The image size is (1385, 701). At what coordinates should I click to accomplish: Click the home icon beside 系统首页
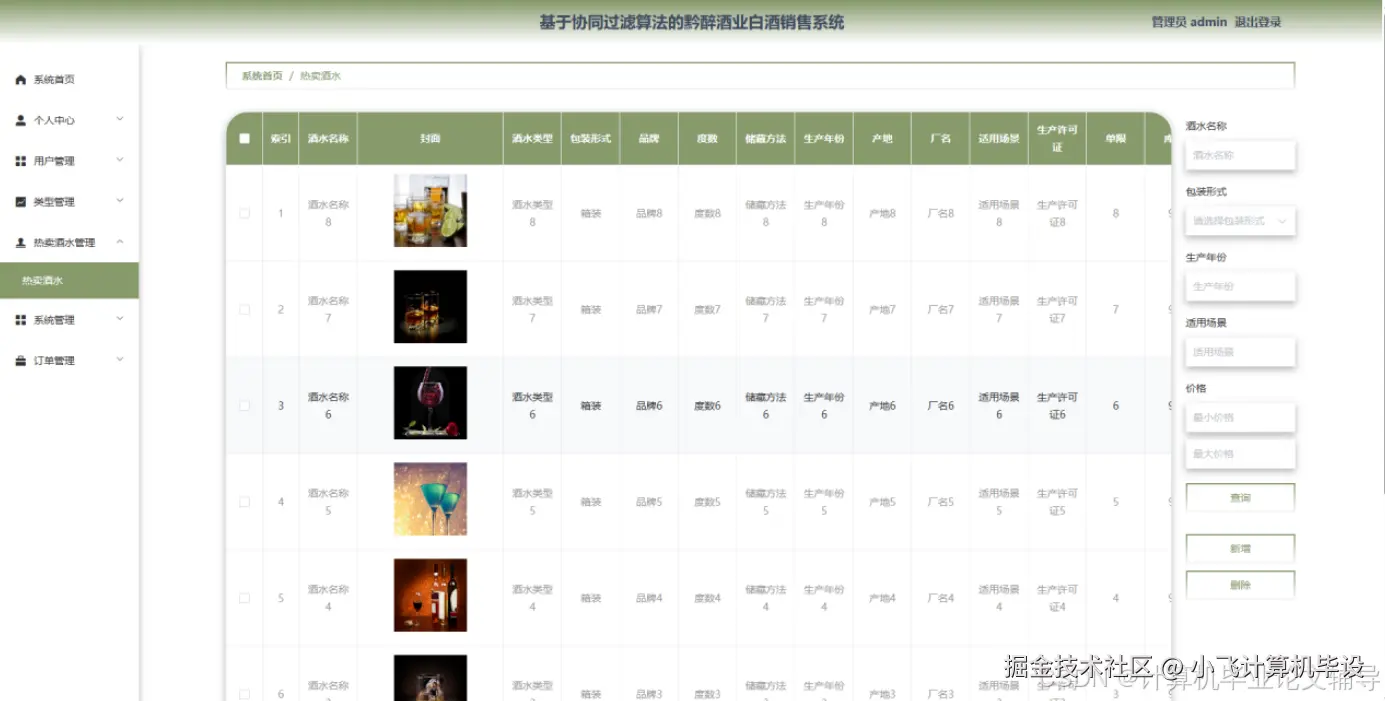tap(21, 80)
